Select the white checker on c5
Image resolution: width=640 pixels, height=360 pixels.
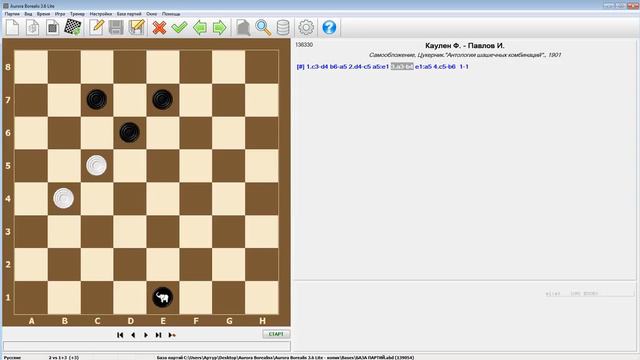click(x=97, y=165)
